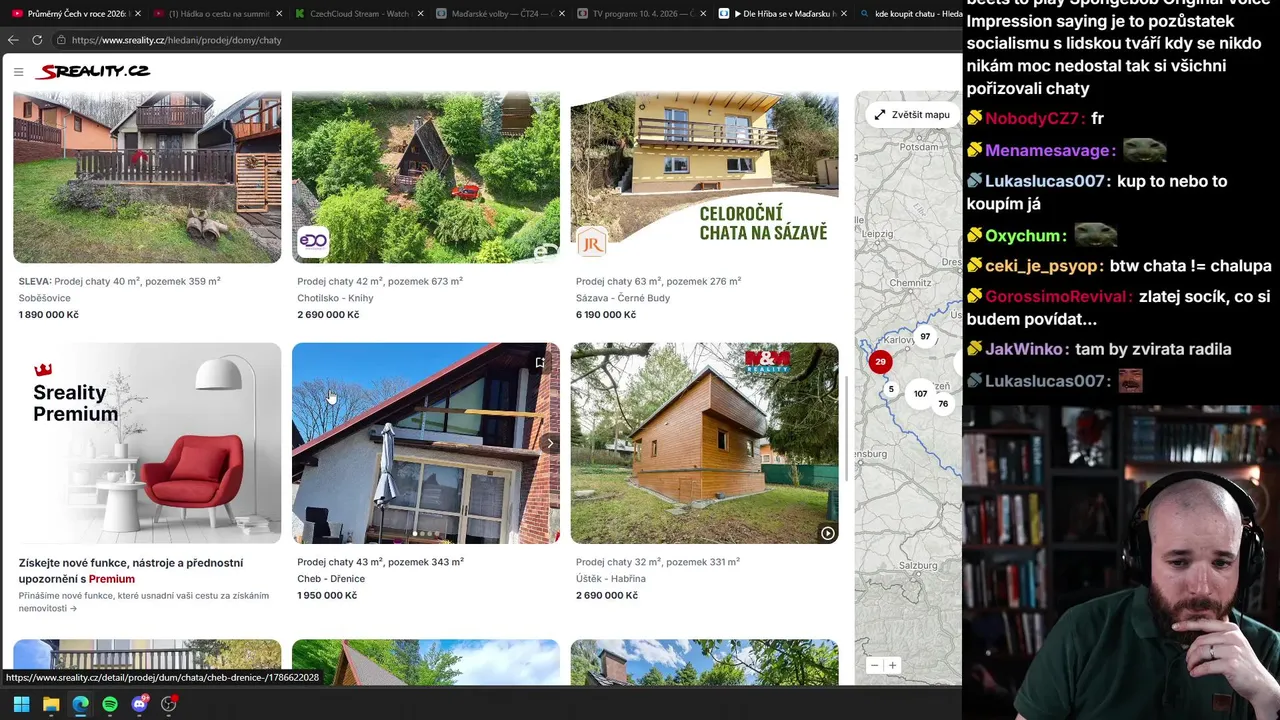Open File Explorer from the taskbar
The width and height of the screenshot is (1280, 720).
point(51,704)
